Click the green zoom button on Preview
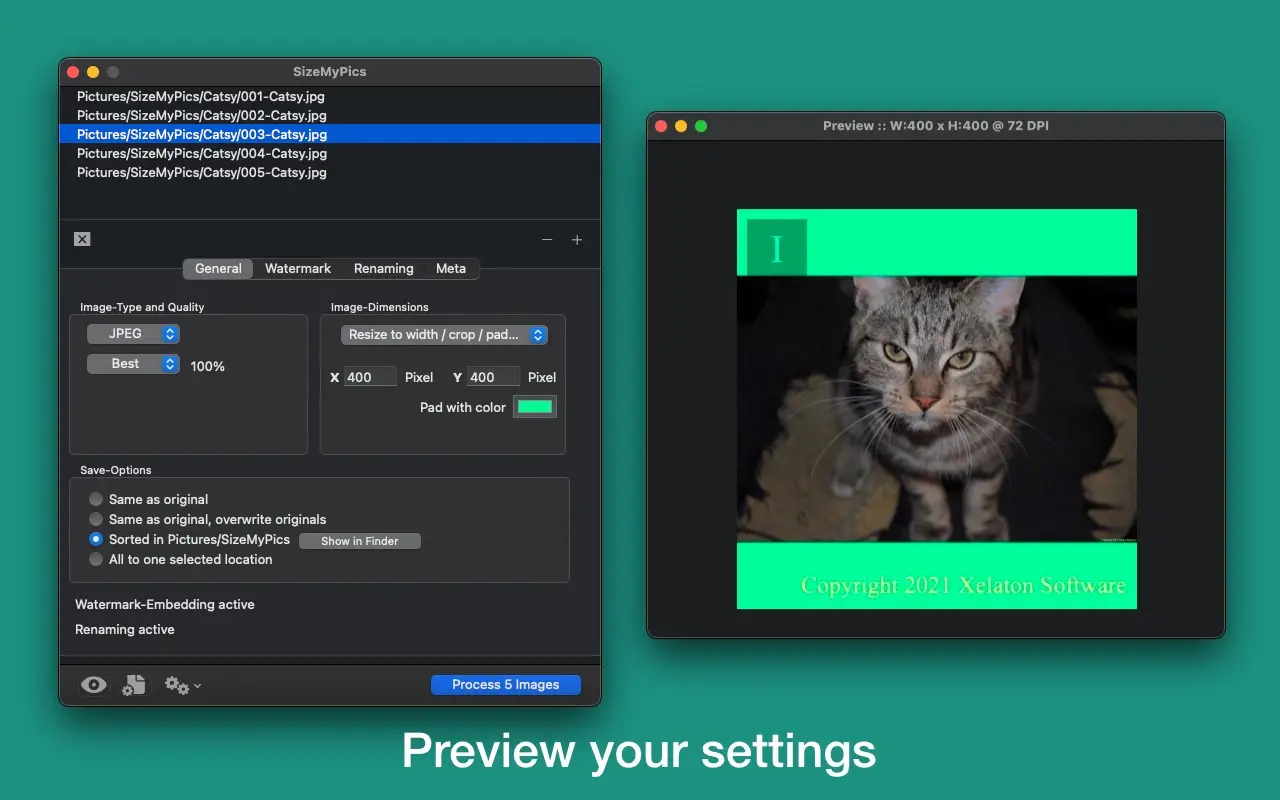 pos(701,126)
